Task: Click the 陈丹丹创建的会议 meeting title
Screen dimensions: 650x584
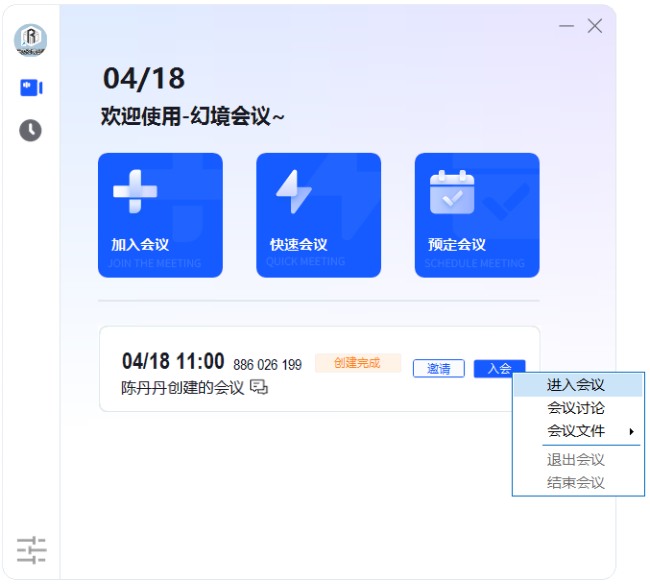Action: (183, 388)
